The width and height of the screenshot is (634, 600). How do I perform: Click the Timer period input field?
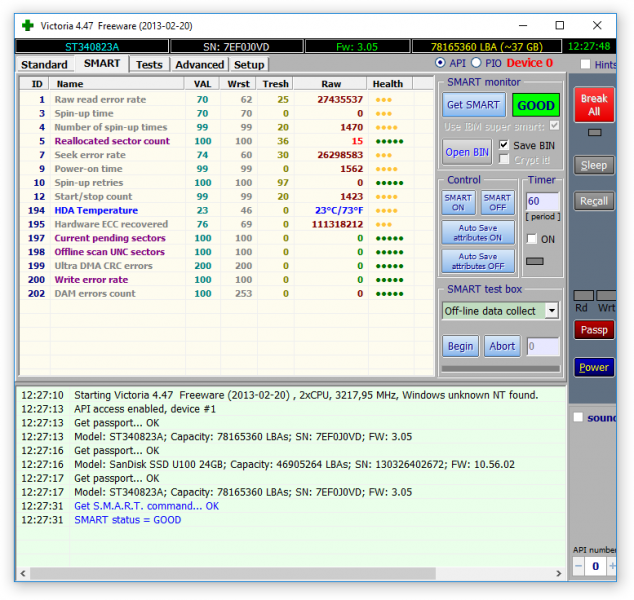pyautogui.click(x=543, y=202)
